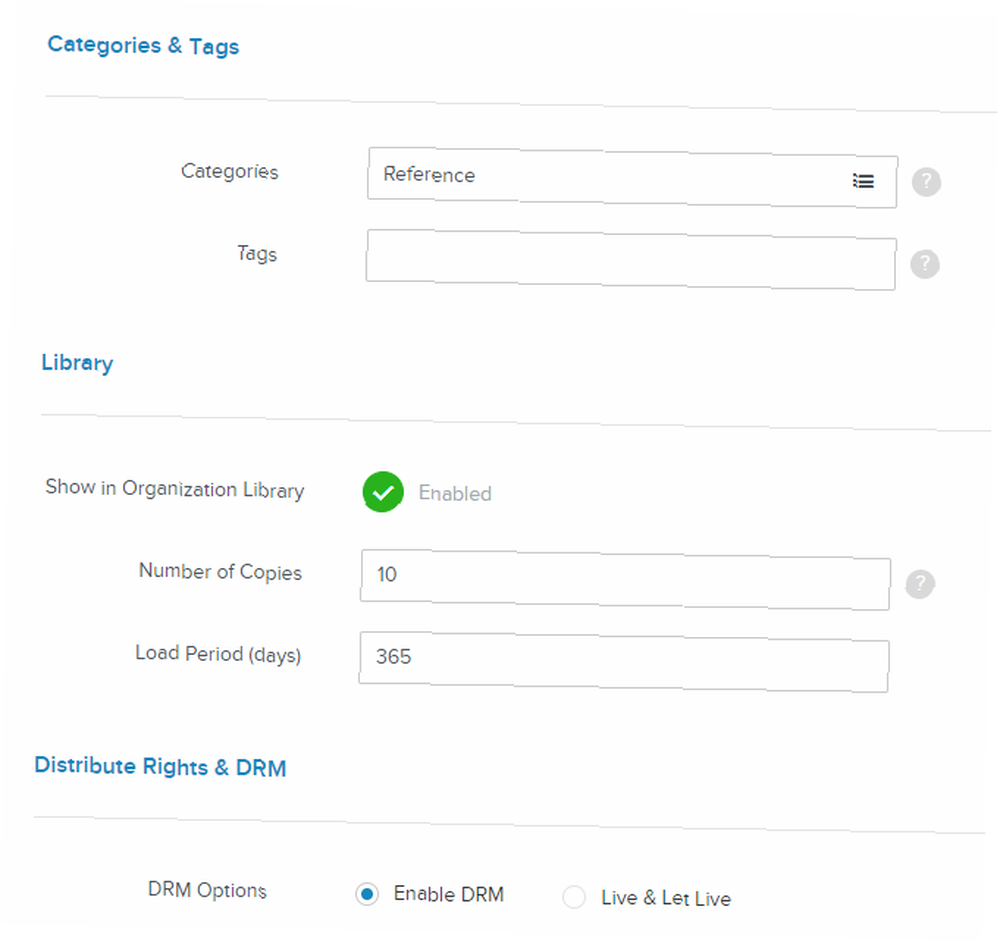Open the Categories list icon
This screenshot has width=1000, height=944.
864,181
